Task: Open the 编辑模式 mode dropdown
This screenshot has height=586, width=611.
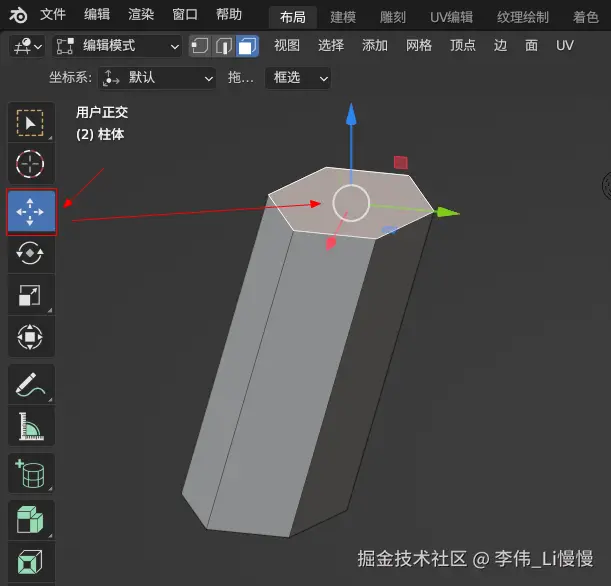Action: click(117, 46)
